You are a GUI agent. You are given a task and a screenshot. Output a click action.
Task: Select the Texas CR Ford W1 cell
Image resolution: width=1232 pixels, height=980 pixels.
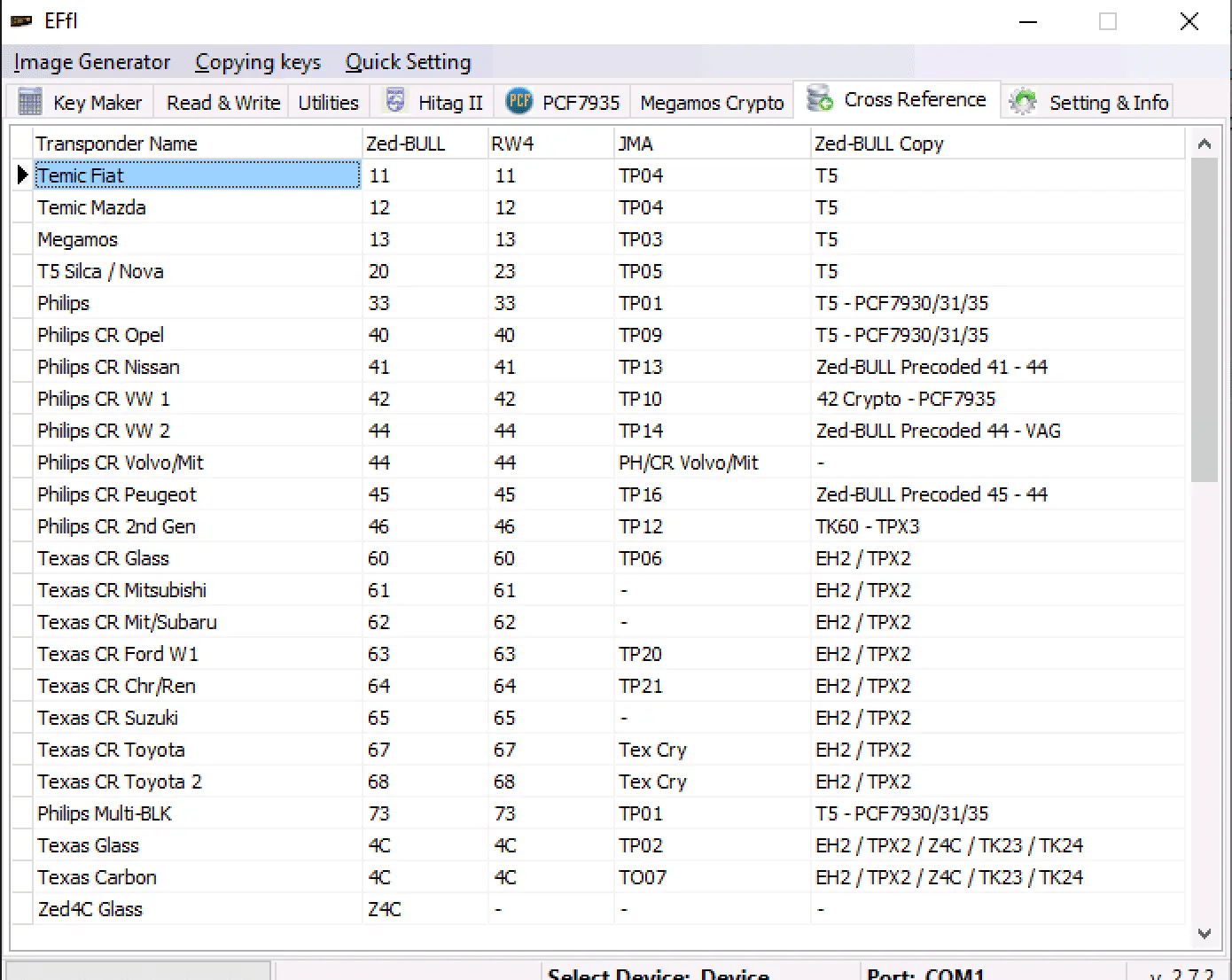click(198, 654)
